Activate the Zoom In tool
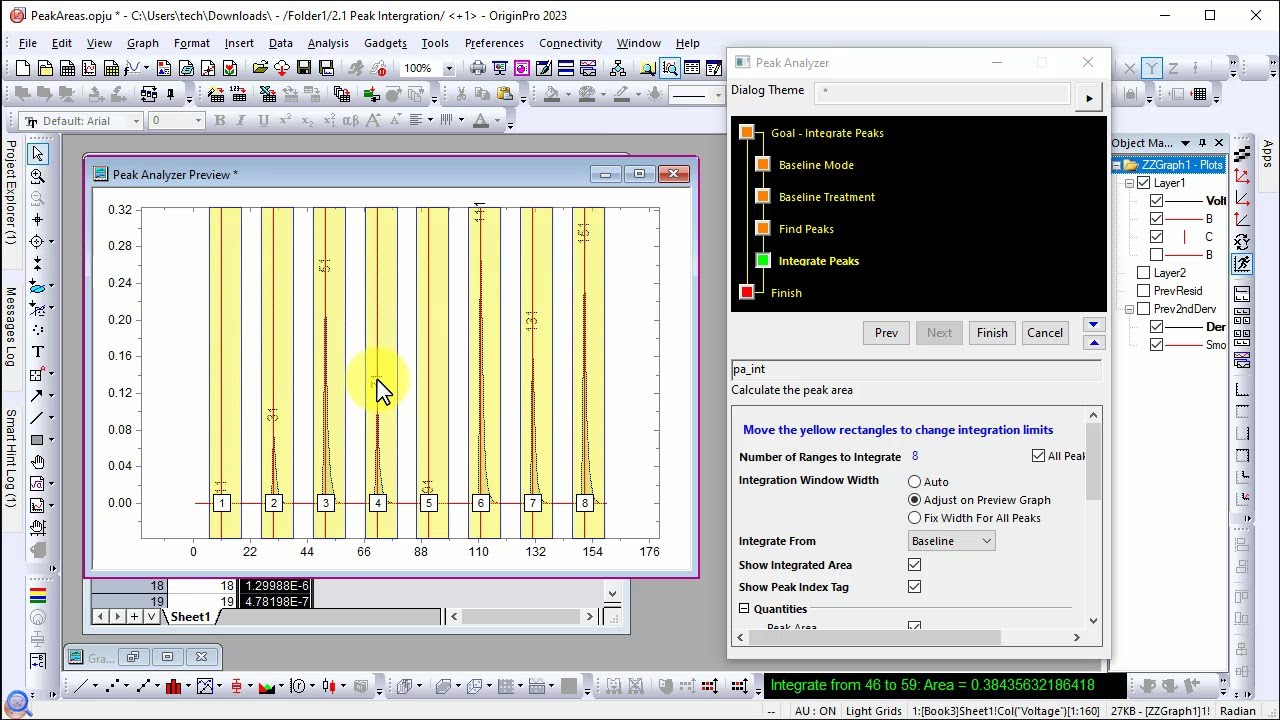The height and width of the screenshot is (720, 1280). 37,176
